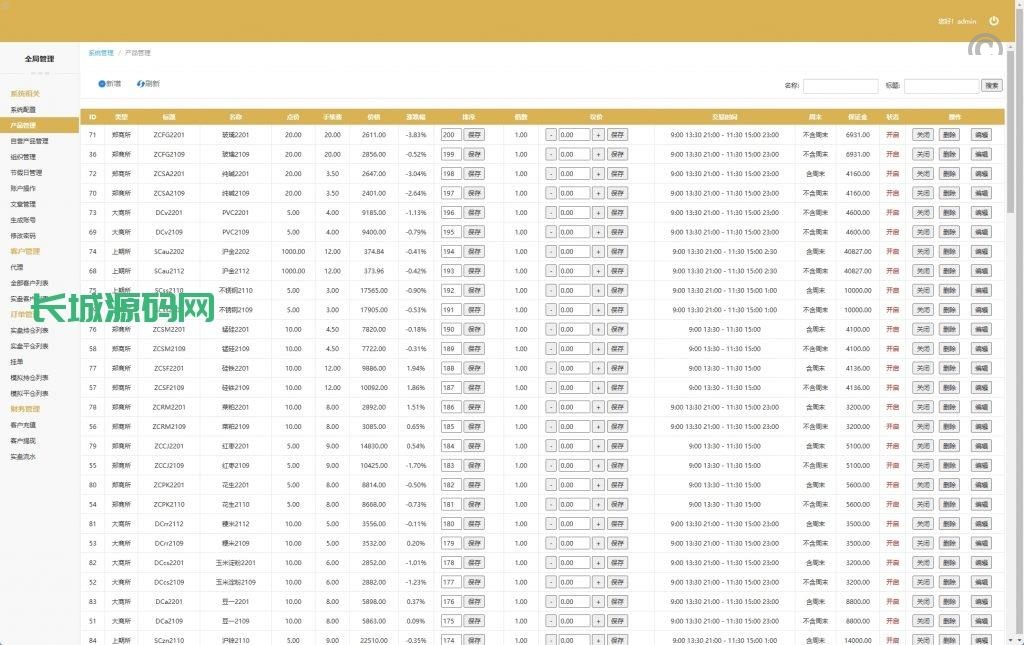Viewport: 1024px width, 645px height.
Task: Select 节假日管理 sidebar menu item
Action: coord(26,173)
